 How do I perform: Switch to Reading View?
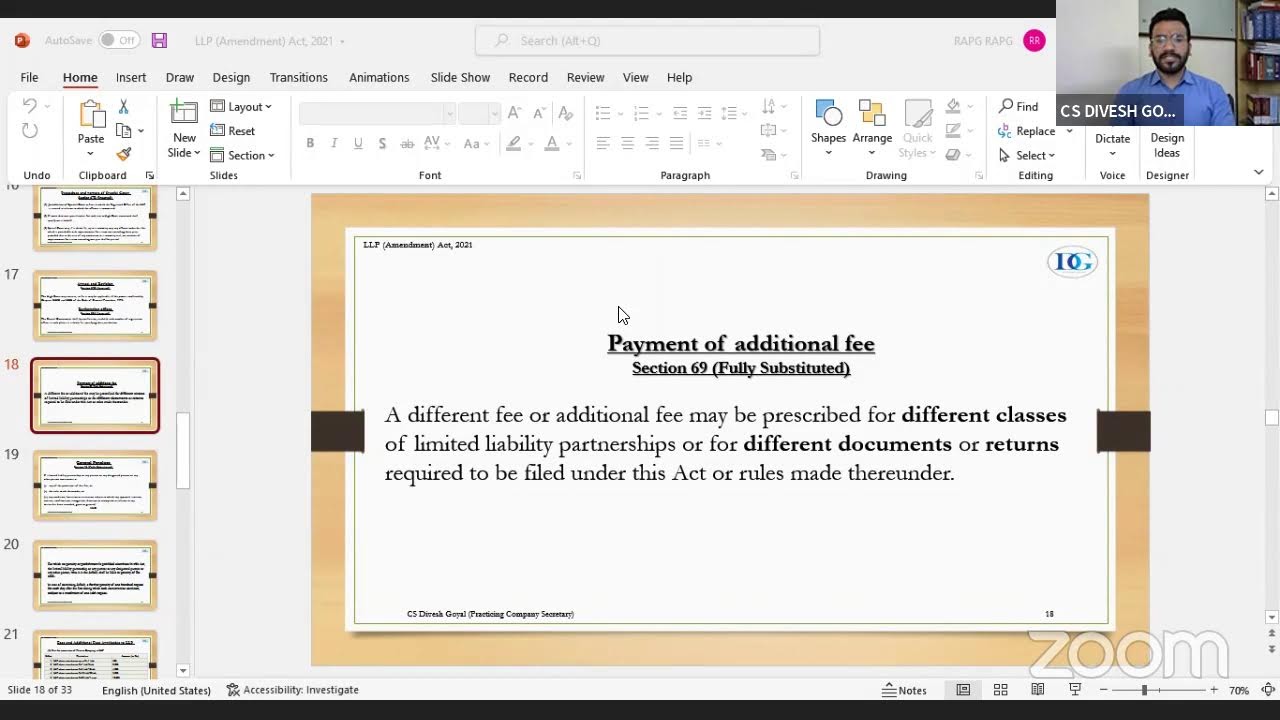click(x=1038, y=690)
